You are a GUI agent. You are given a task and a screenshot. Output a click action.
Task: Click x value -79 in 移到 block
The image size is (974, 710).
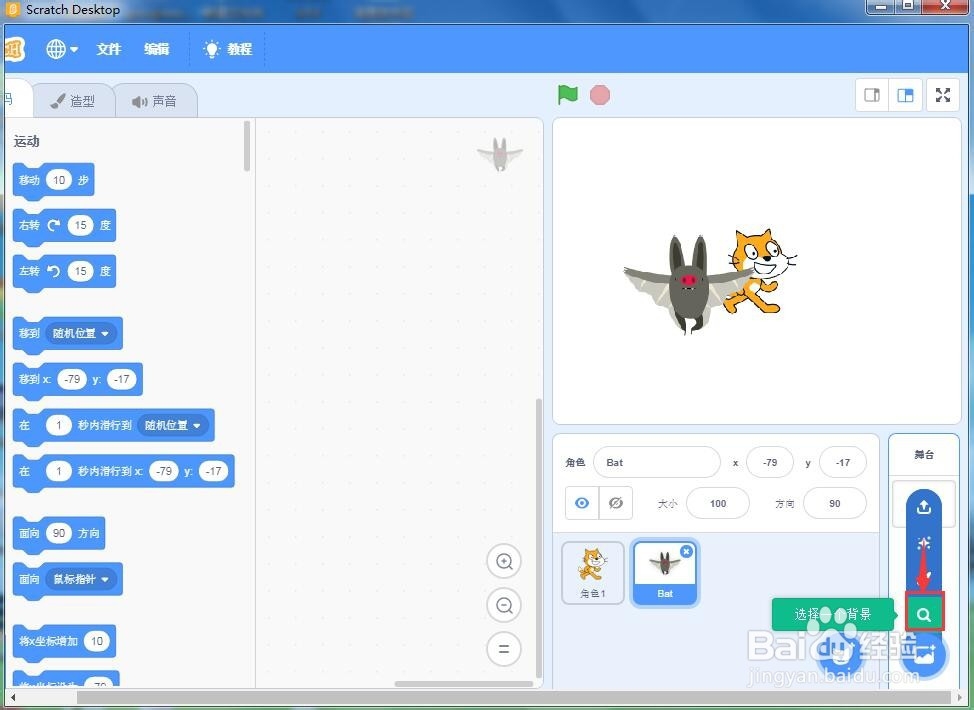point(72,379)
